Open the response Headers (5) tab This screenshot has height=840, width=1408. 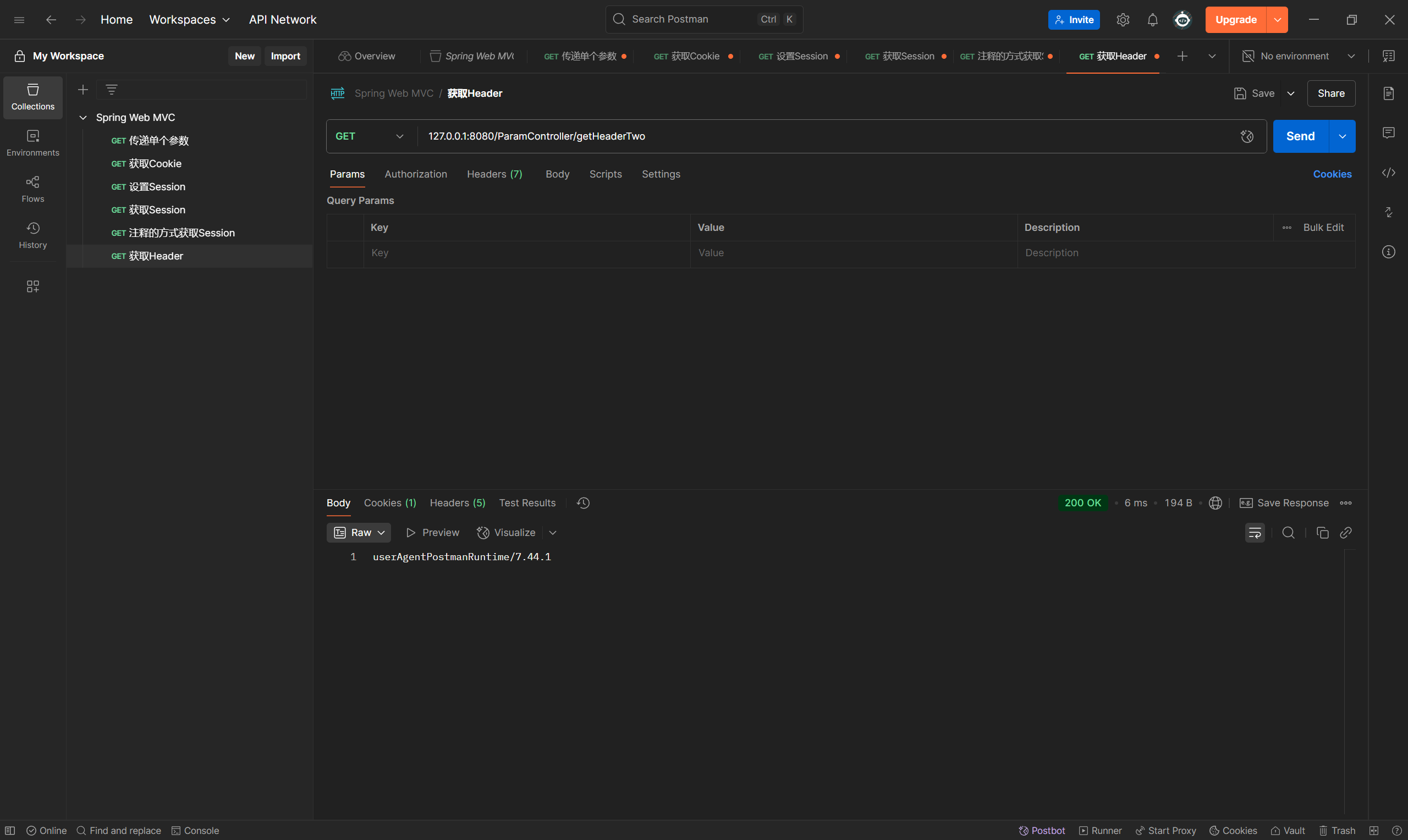(x=458, y=502)
